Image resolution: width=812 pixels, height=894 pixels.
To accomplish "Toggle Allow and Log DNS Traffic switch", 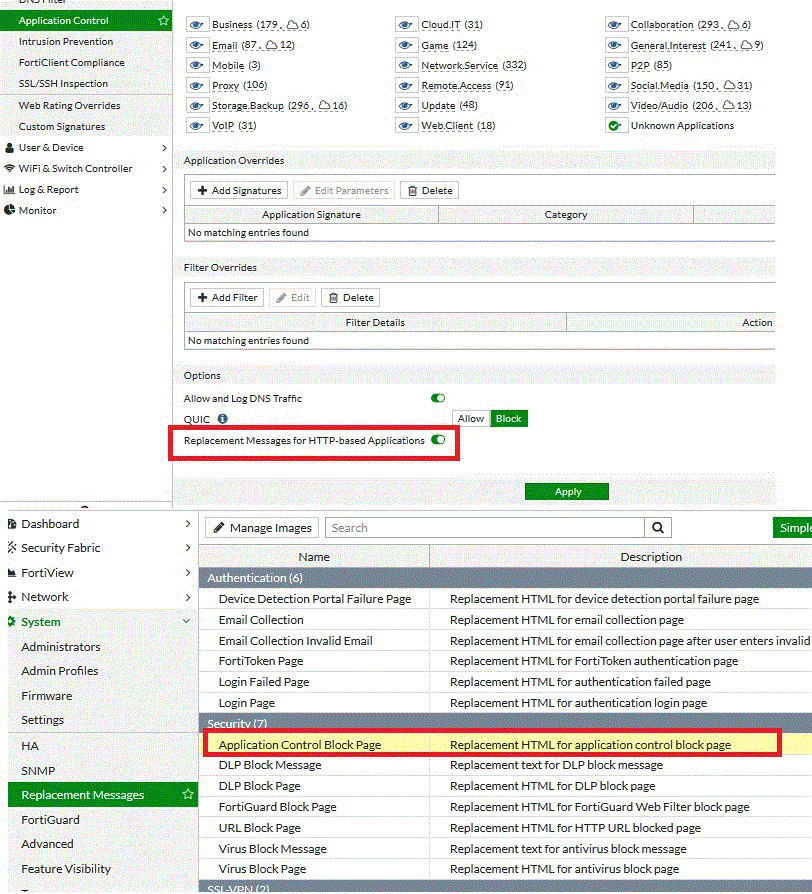I will point(438,398).
